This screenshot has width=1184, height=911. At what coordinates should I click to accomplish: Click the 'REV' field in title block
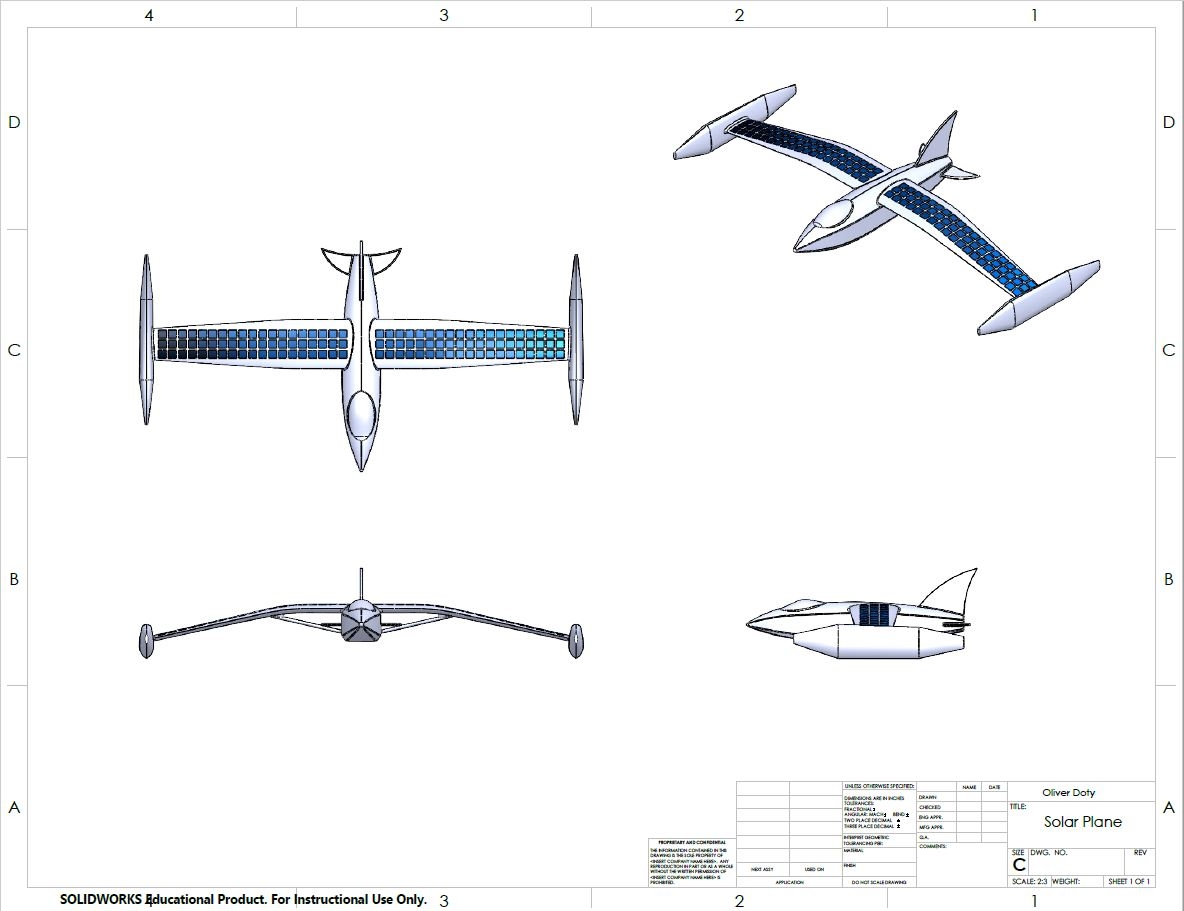pyautogui.click(x=1140, y=853)
